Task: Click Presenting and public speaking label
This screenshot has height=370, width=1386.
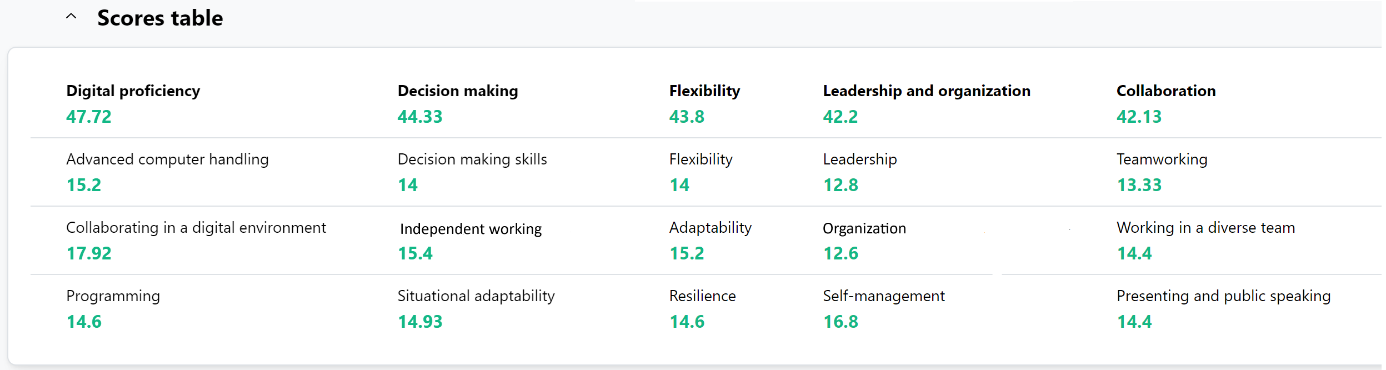Action: [x=1224, y=296]
